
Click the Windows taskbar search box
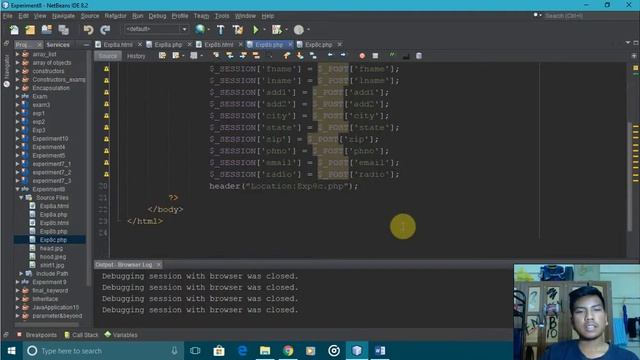(102, 351)
